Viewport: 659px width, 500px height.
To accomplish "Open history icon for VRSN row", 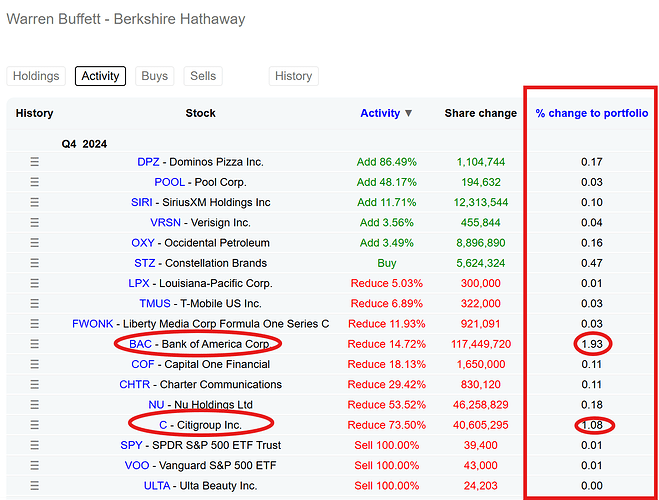I will (34, 222).
